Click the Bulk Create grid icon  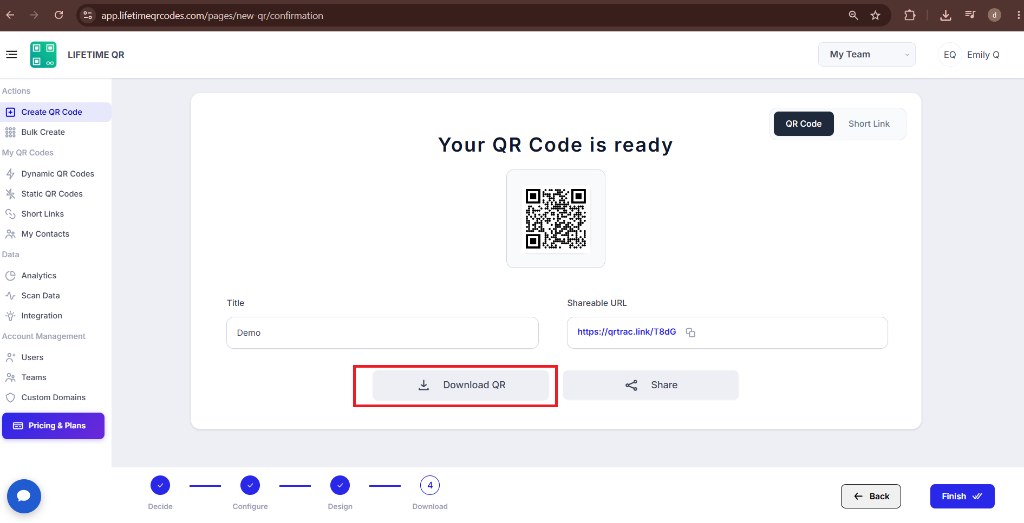tap(10, 132)
